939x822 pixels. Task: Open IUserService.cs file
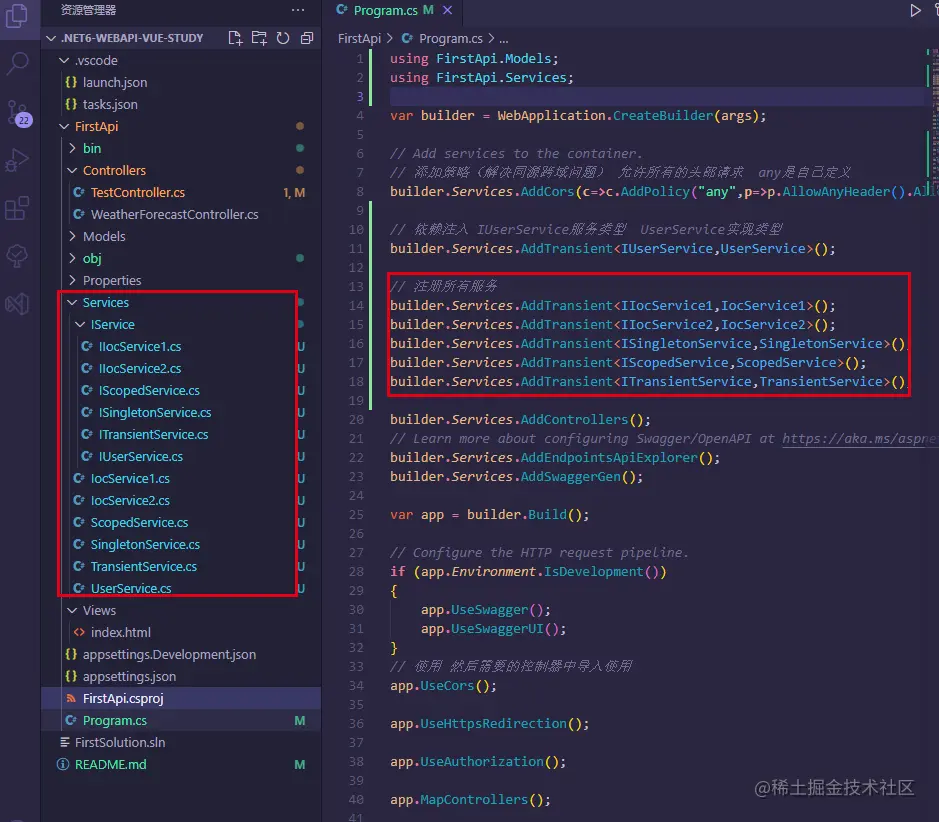click(x=181, y=456)
